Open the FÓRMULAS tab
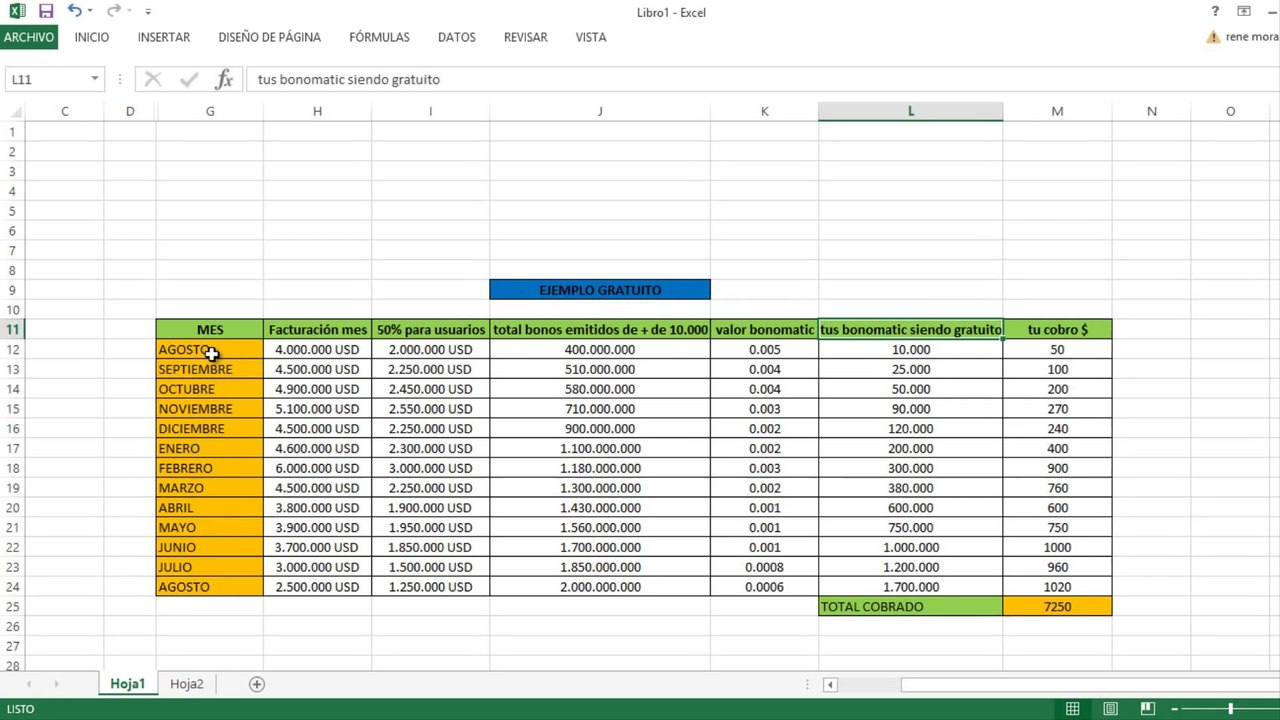The width and height of the screenshot is (1280, 720). 379,37
